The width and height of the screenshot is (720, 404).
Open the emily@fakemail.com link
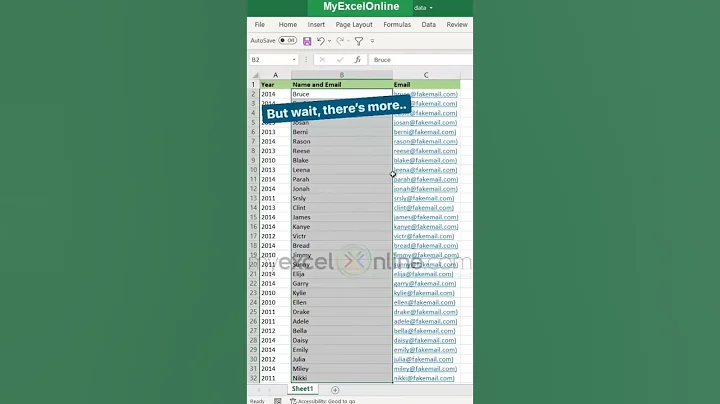pyautogui.click(x=425, y=350)
